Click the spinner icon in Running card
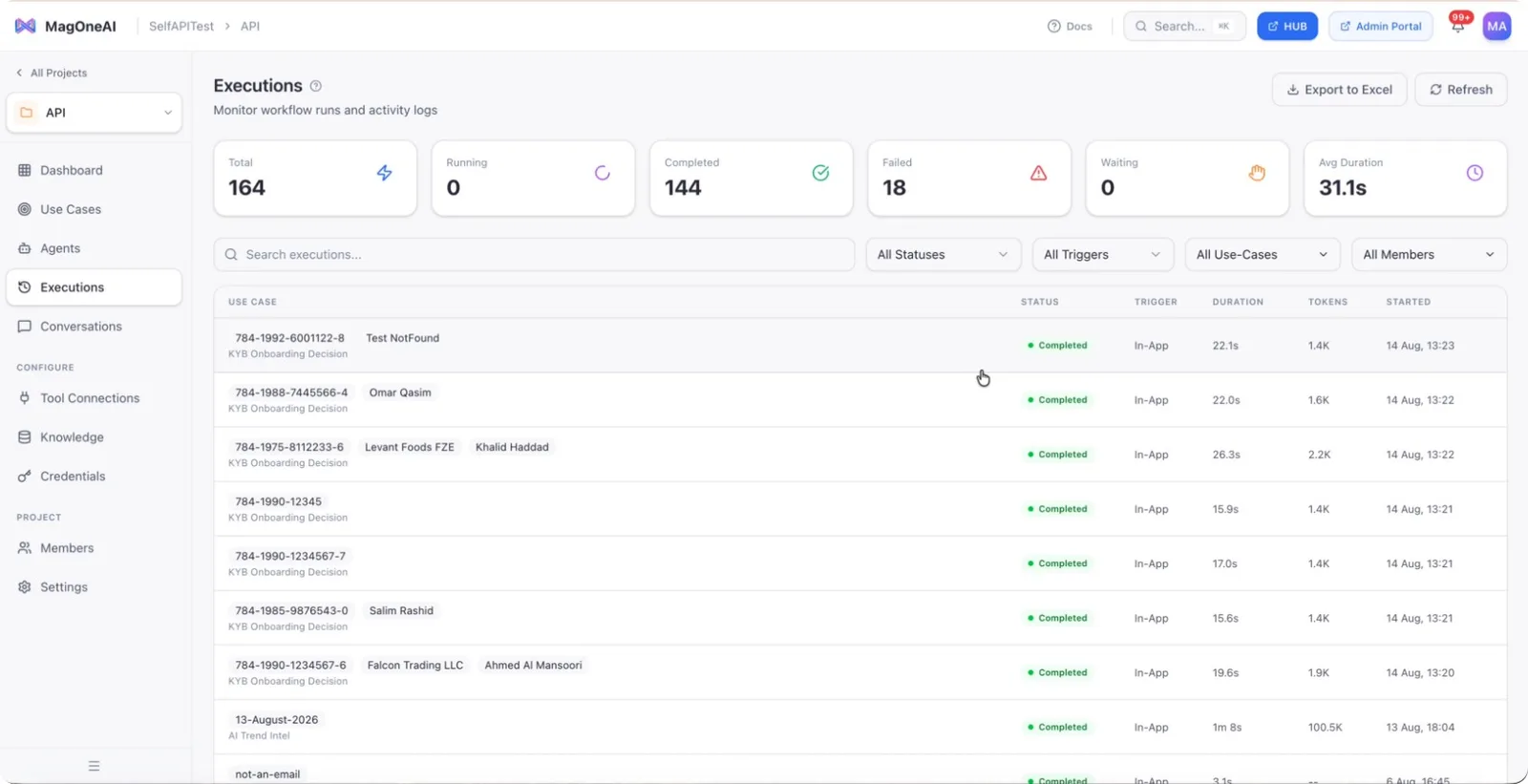 603,173
